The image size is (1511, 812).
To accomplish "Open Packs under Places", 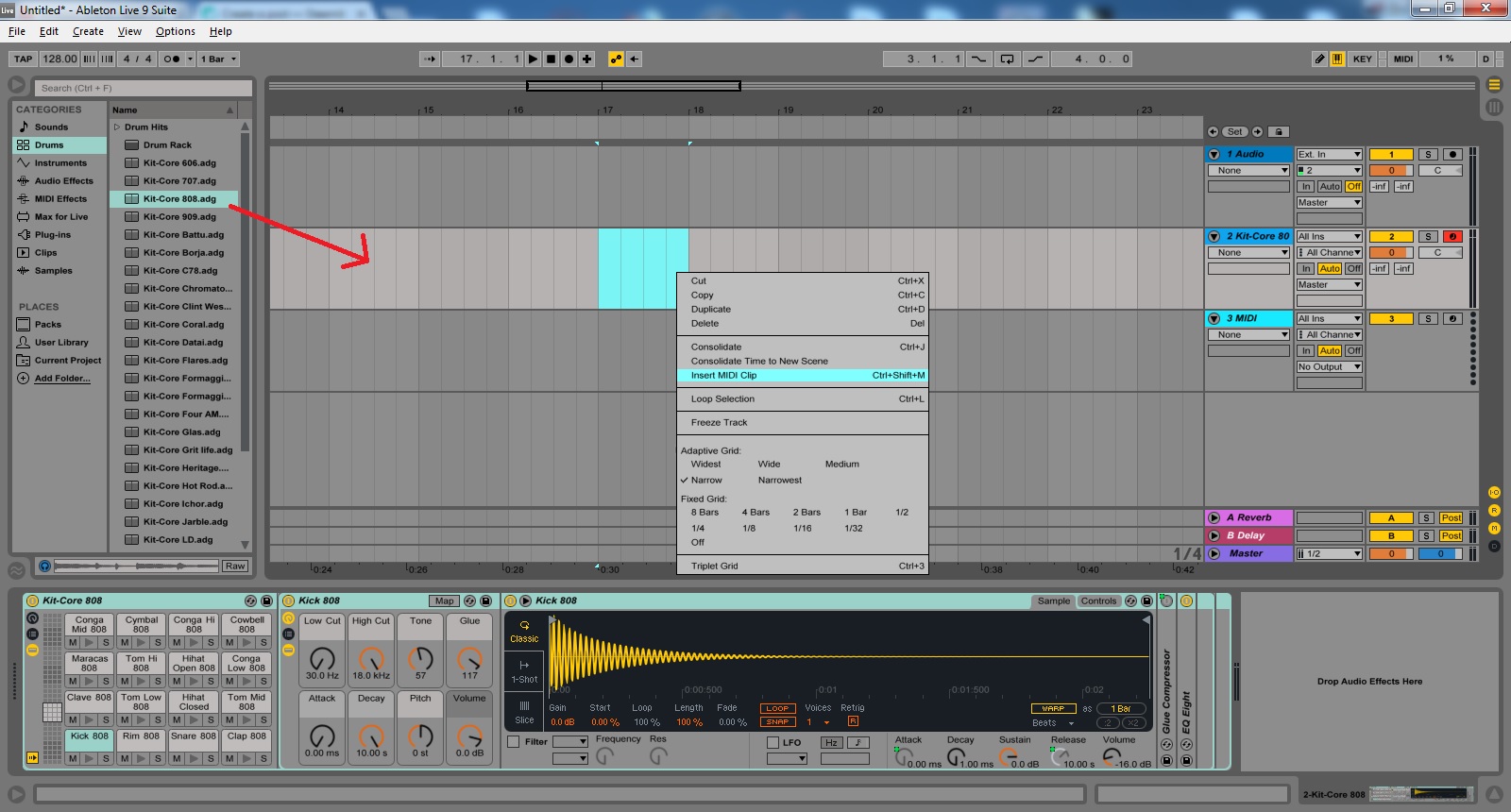I will pos(48,324).
